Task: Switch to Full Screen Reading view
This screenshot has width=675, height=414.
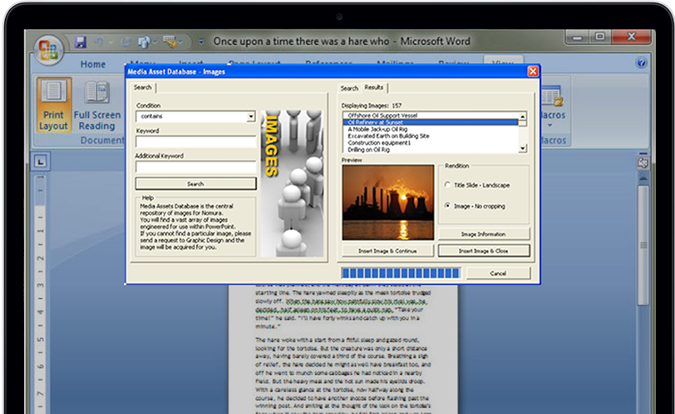Action: tap(97, 105)
